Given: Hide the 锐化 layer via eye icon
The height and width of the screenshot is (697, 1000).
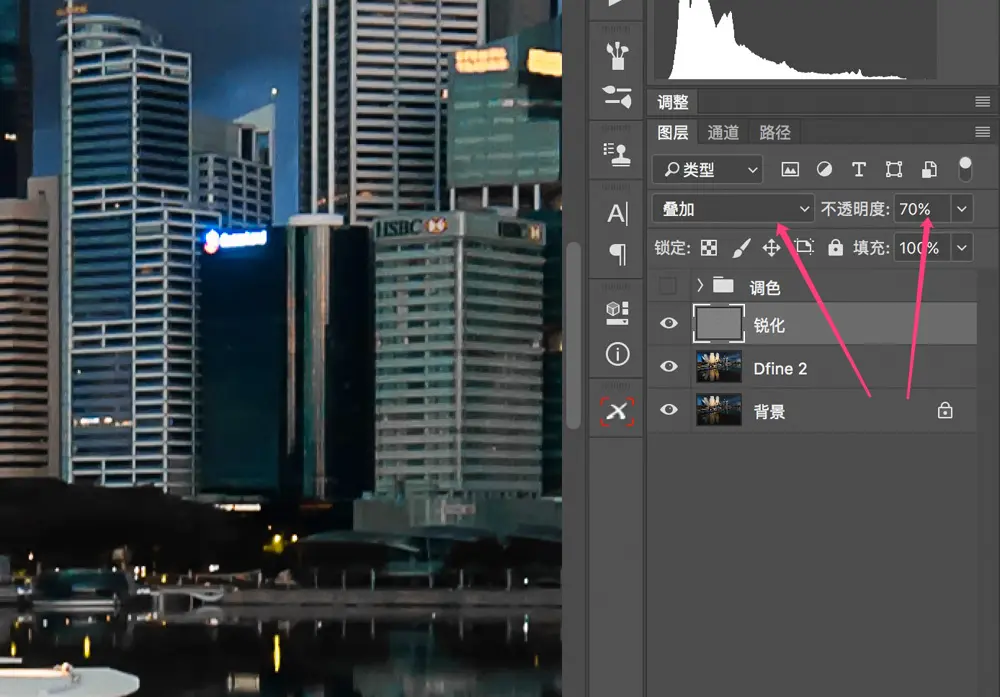Looking at the screenshot, I should tap(668, 323).
